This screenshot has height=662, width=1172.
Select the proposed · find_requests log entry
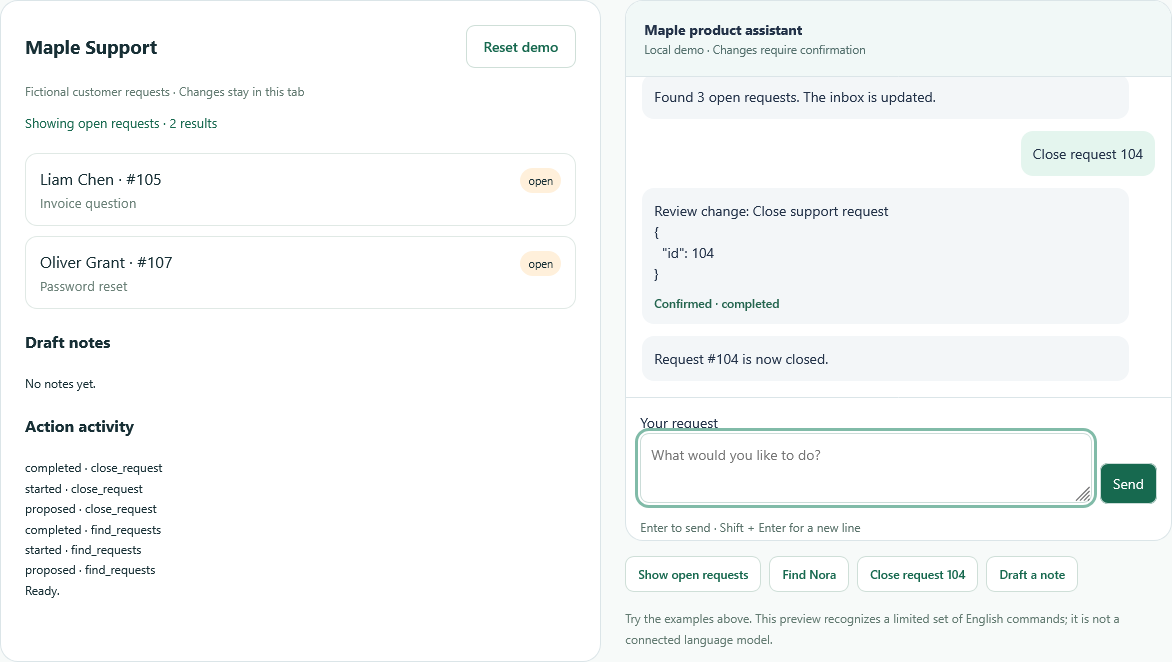90,570
